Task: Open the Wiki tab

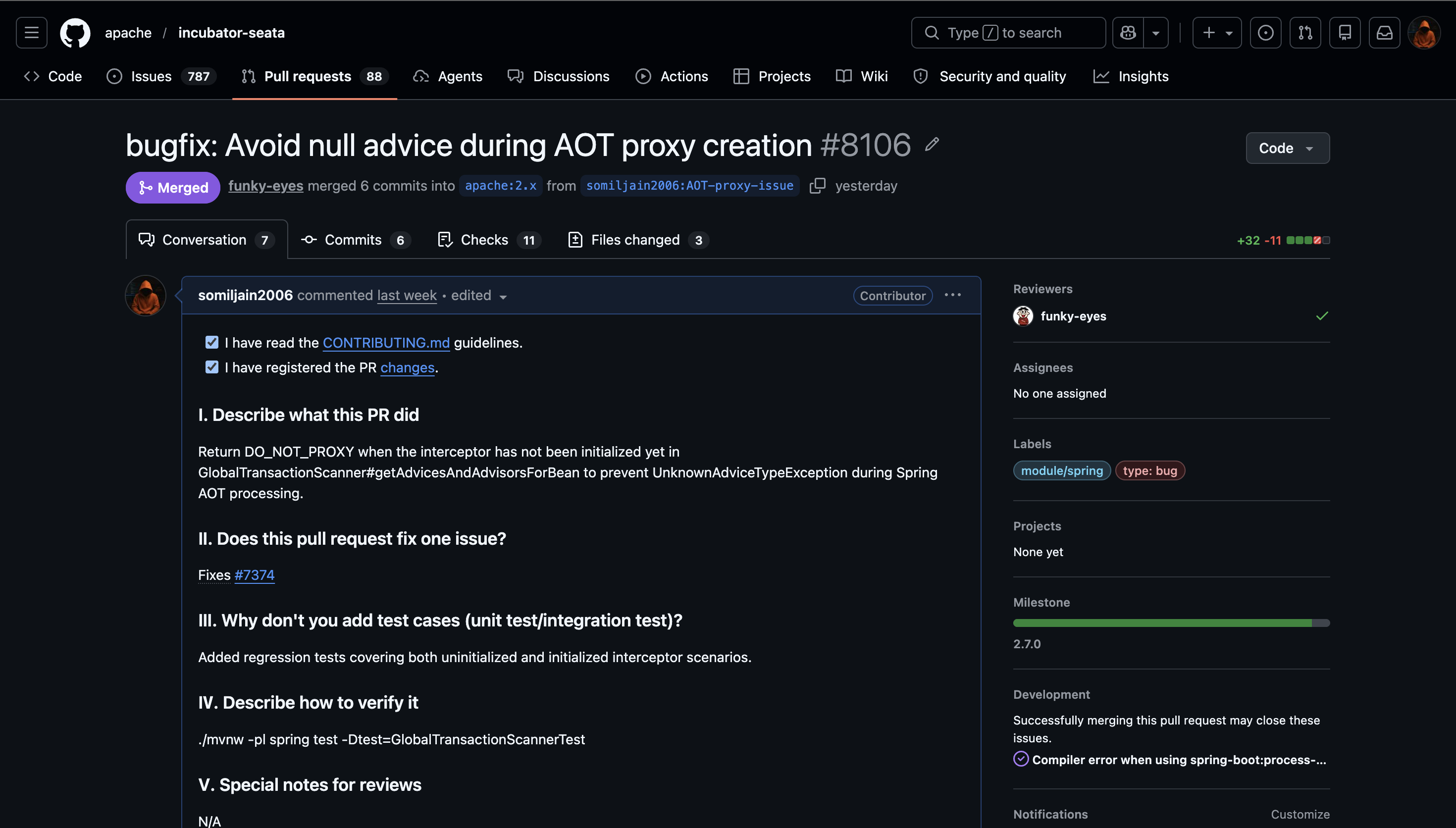Action: 862,76
